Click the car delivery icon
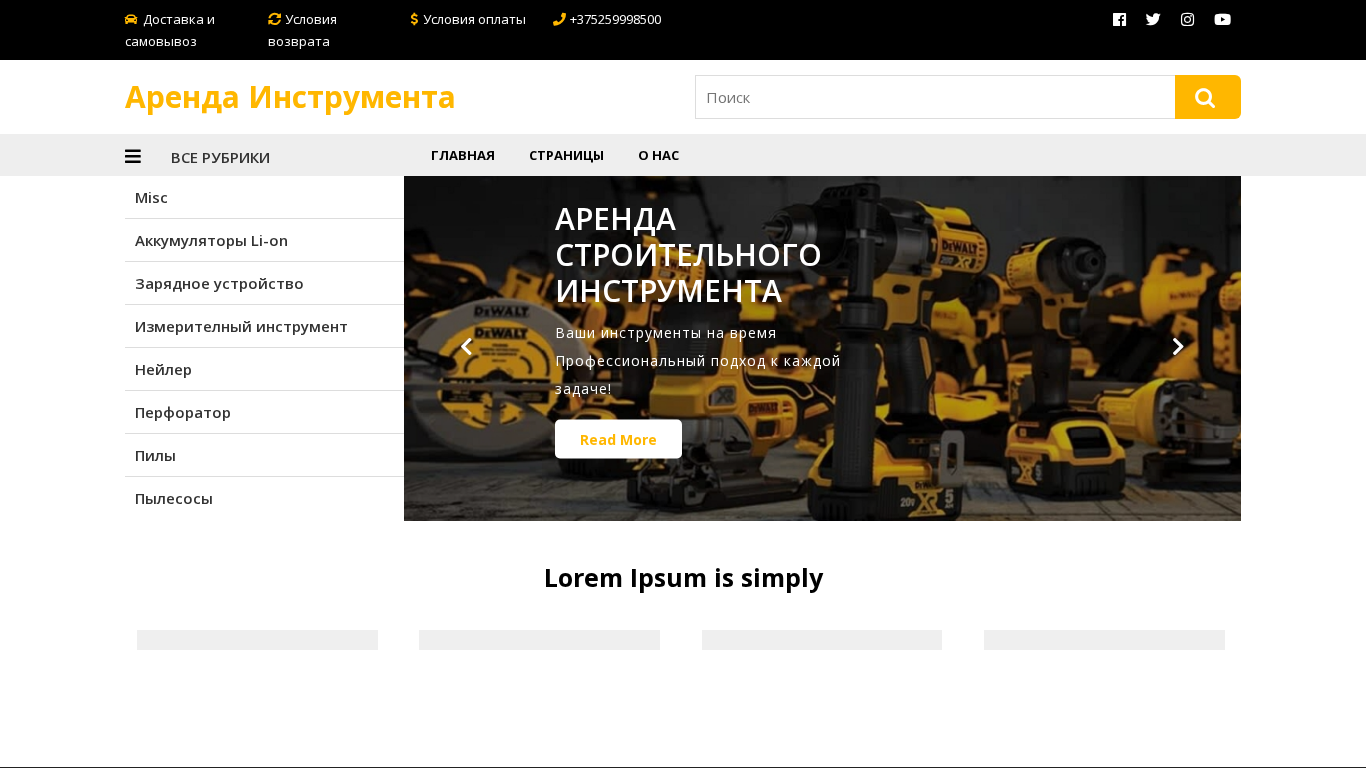 pos(131,19)
